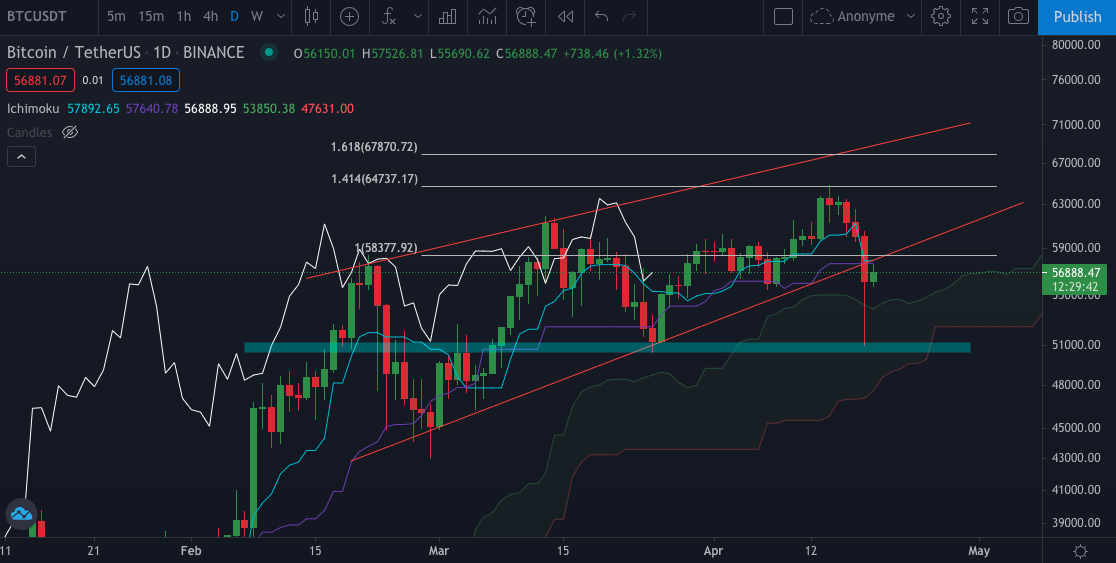Click the Ichimoku value 47631.00
This screenshot has height=563, width=1116.
[327, 109]
